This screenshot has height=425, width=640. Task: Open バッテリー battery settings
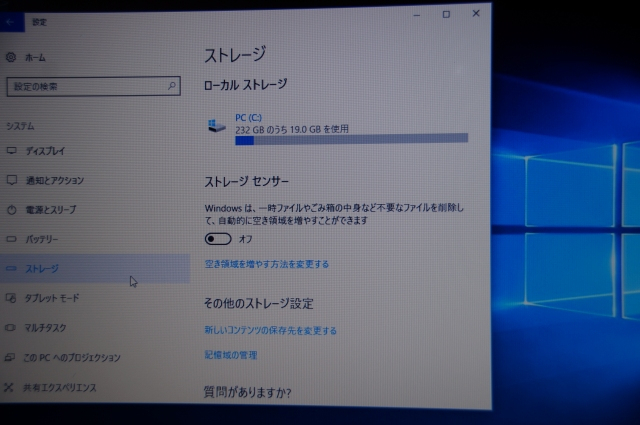42,240
